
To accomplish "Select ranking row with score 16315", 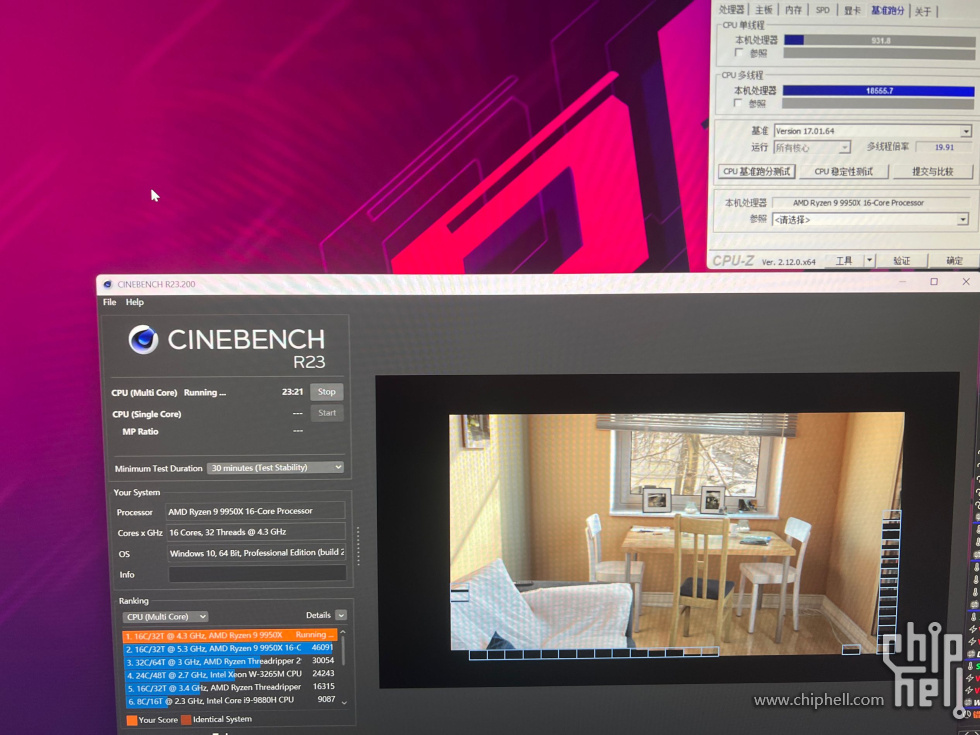I will [x=230, y=687].
